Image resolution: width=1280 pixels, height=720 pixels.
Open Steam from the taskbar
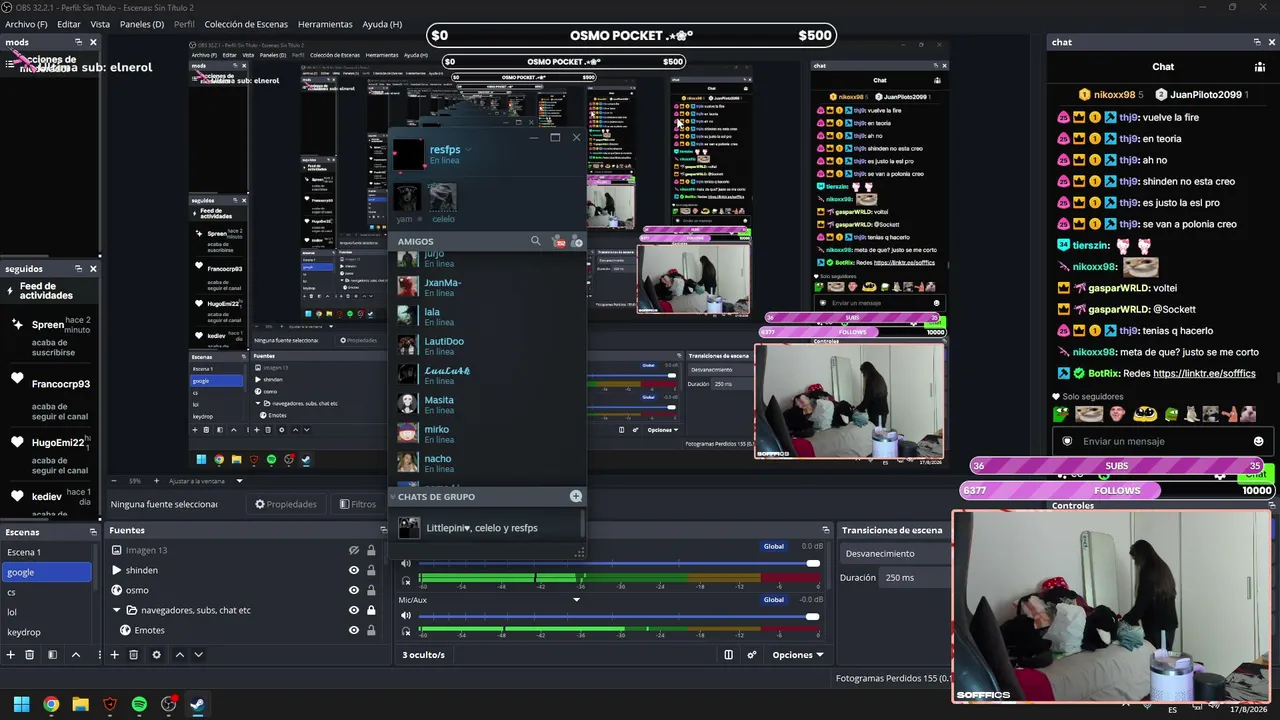point(198,704)
